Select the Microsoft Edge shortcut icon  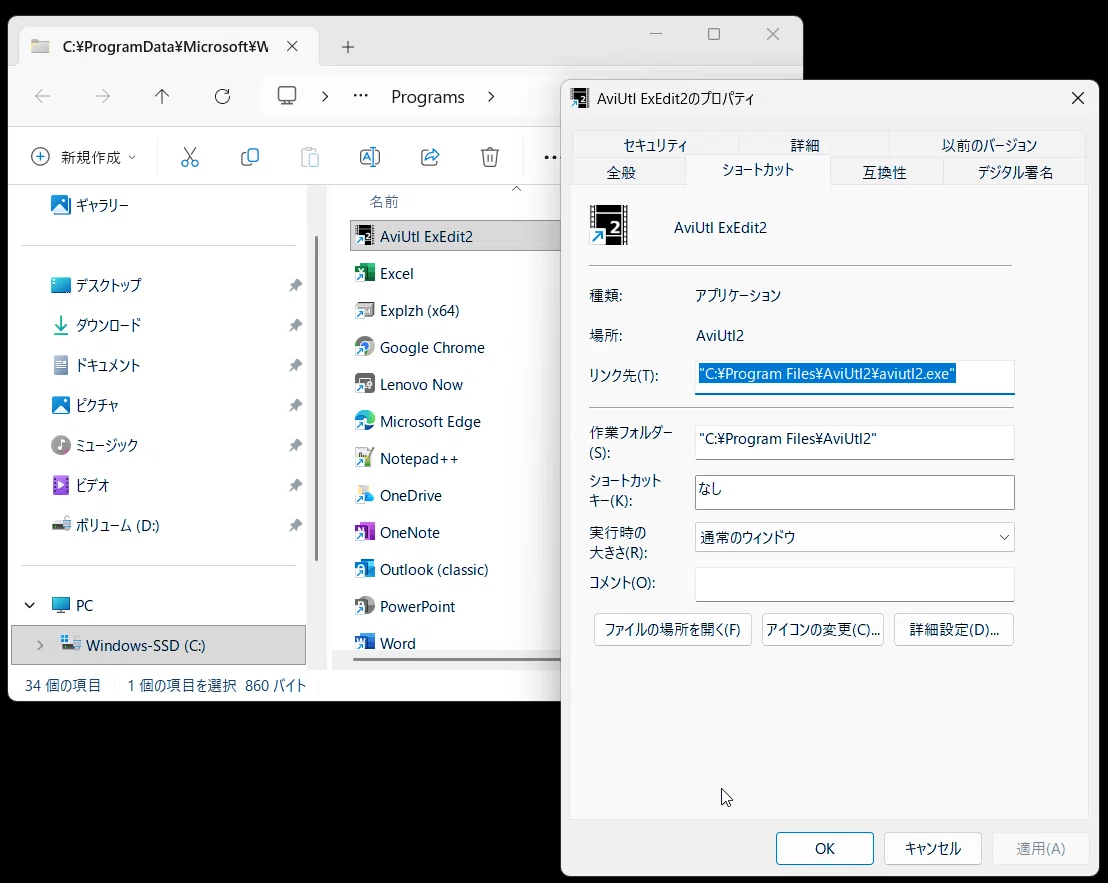point(364,421)
